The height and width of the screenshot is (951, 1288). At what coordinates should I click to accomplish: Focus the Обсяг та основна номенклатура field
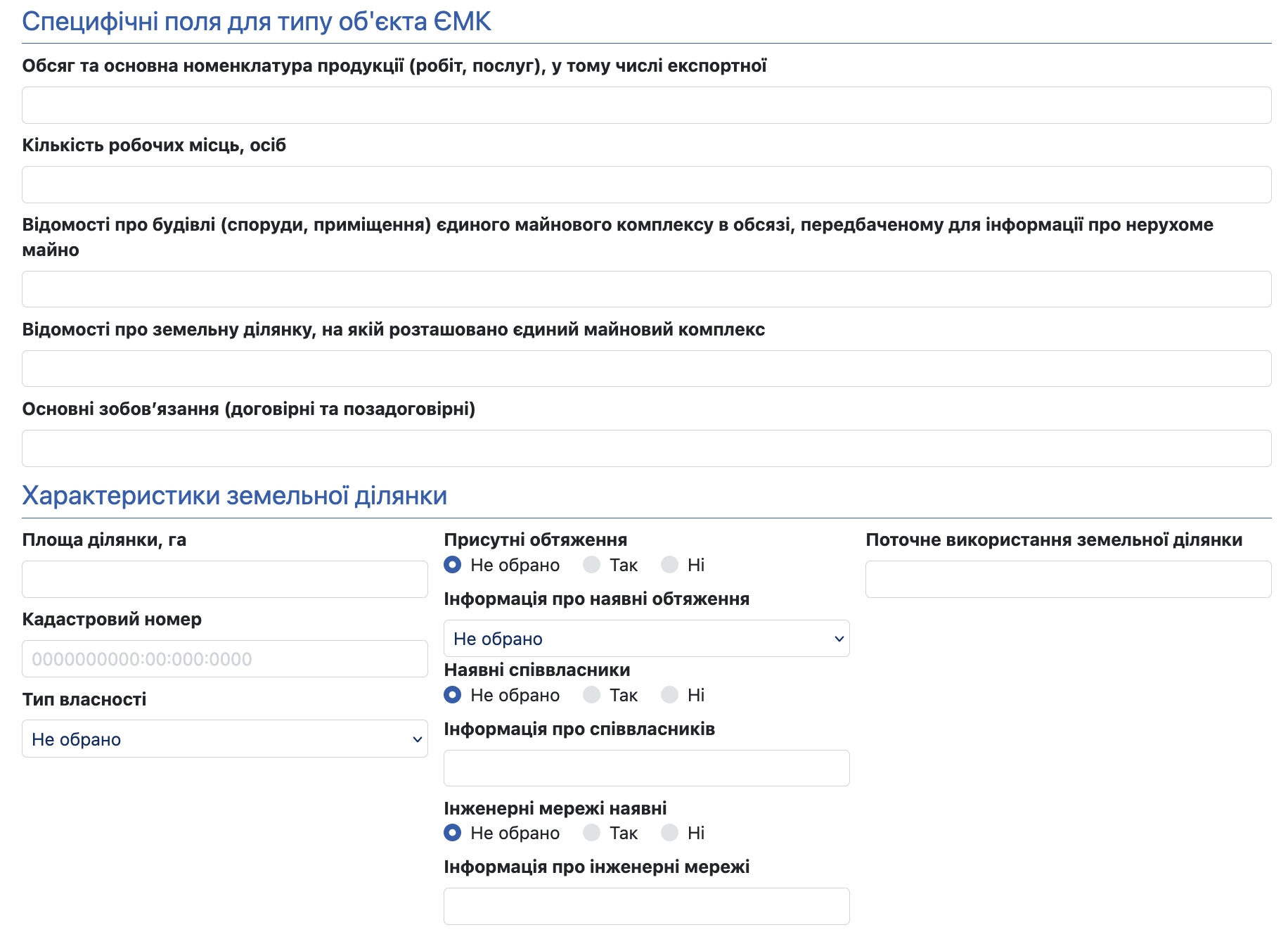[647, 105]
